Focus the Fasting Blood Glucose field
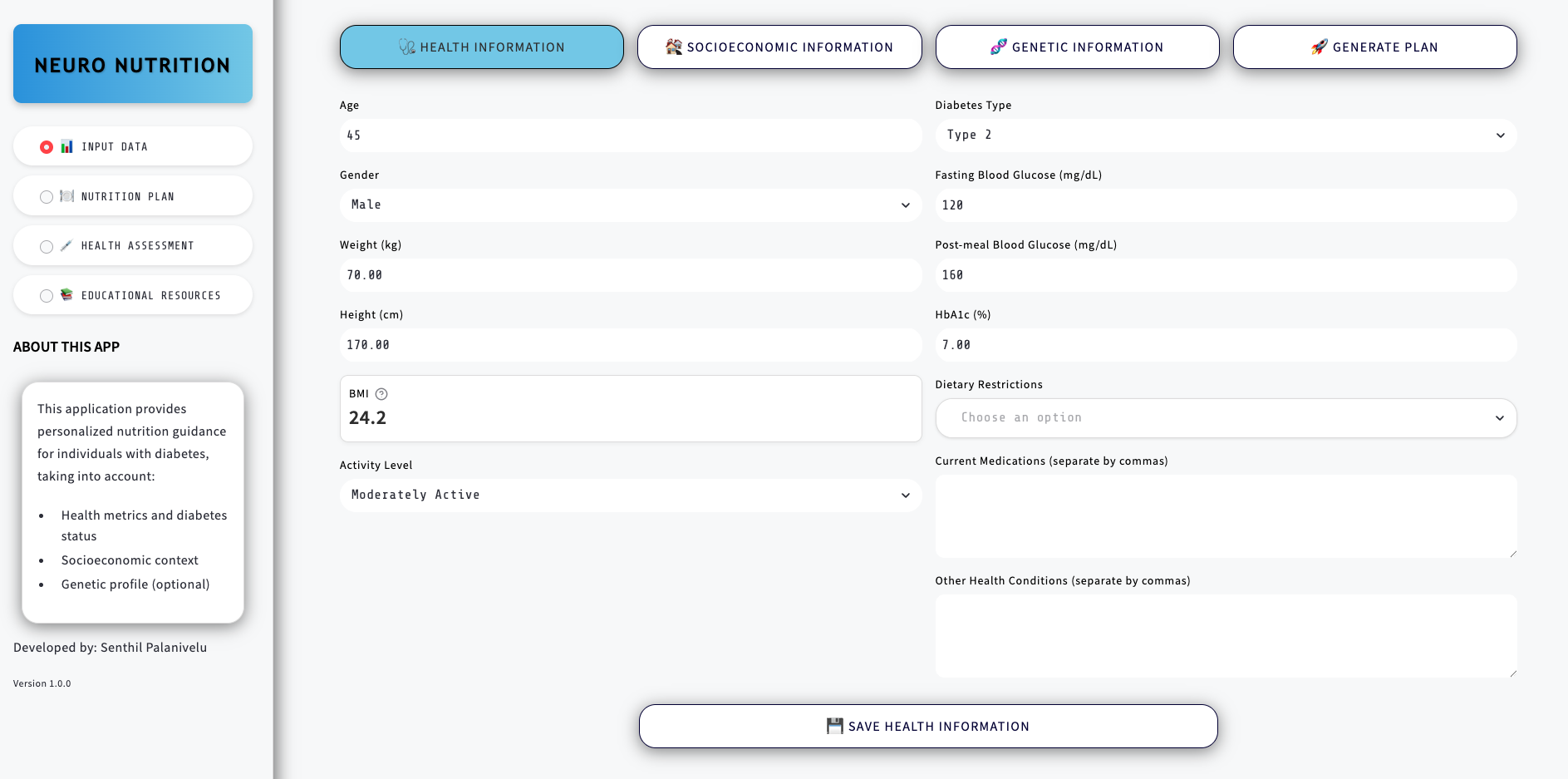 [1225, 205]
